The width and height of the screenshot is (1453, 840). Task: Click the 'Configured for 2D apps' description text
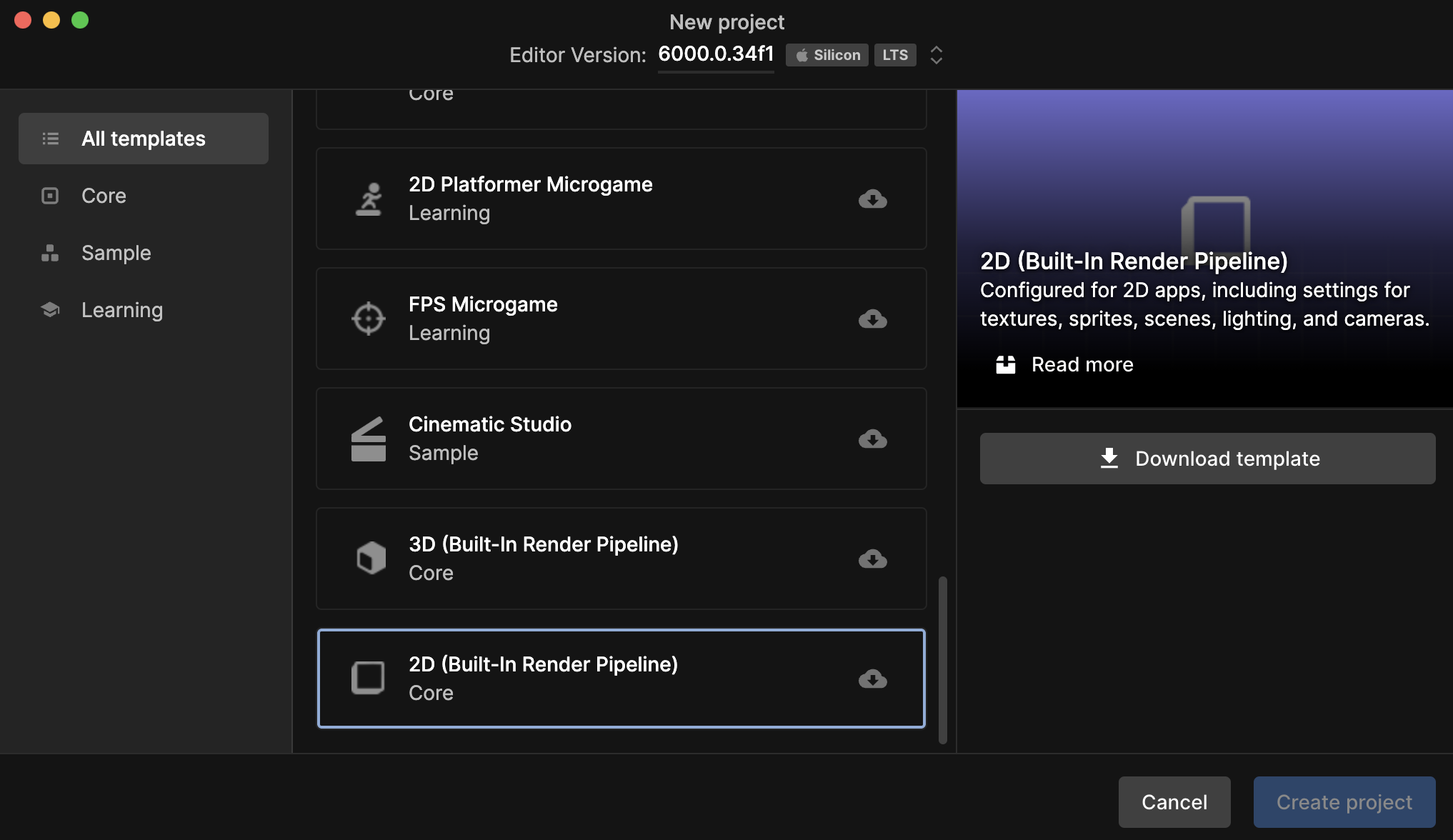pos(1204,304)
